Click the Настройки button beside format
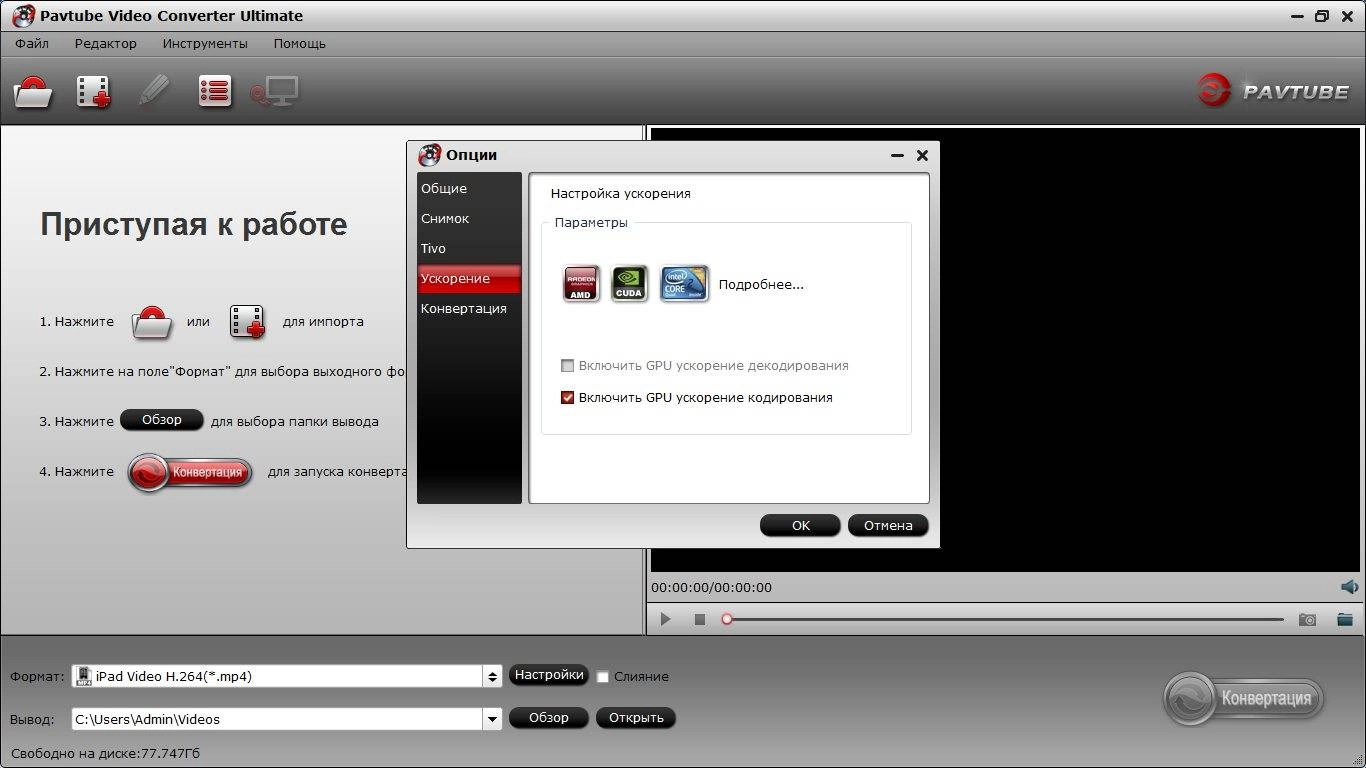1366x768 pixels. pyautogui.click(x=548, y=675)
